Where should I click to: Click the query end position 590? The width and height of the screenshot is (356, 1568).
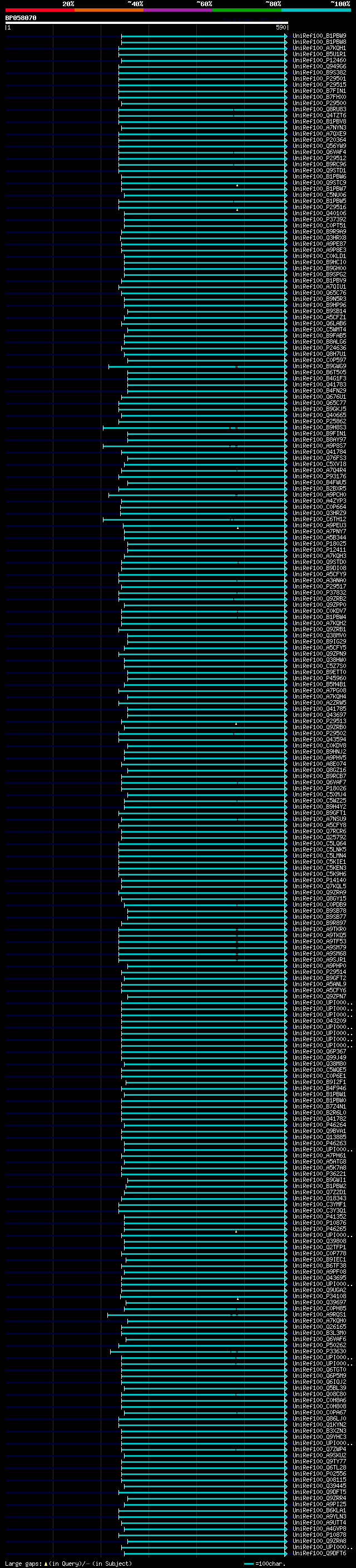280,27
